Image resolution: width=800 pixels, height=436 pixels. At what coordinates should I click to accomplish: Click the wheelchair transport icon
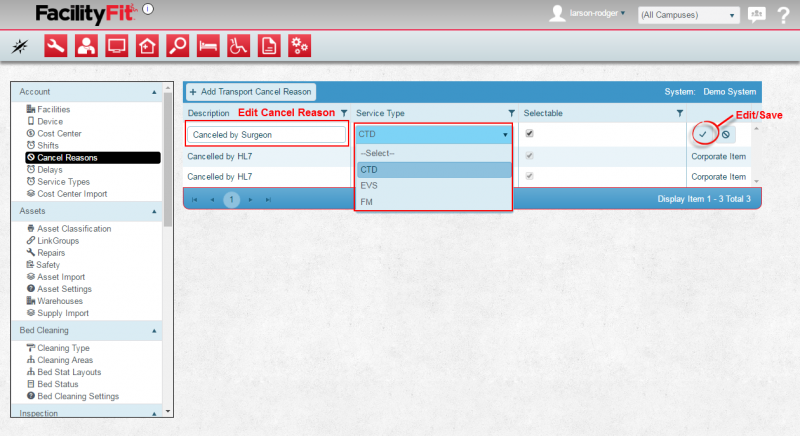coord(238,45)
